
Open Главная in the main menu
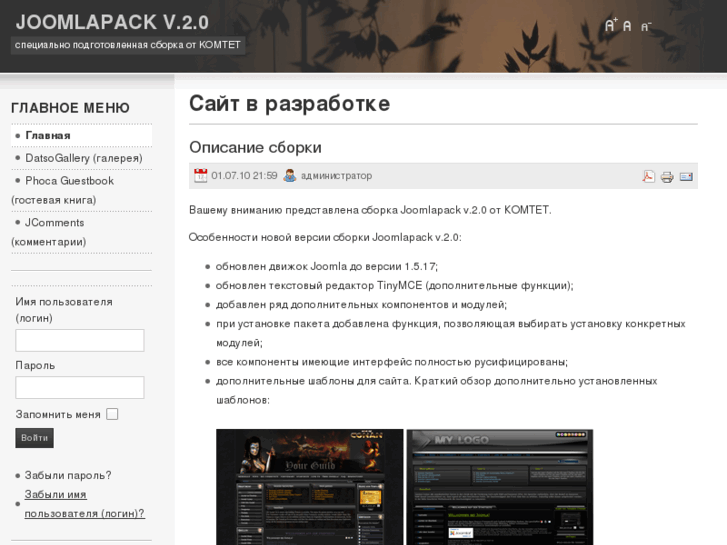48,135
